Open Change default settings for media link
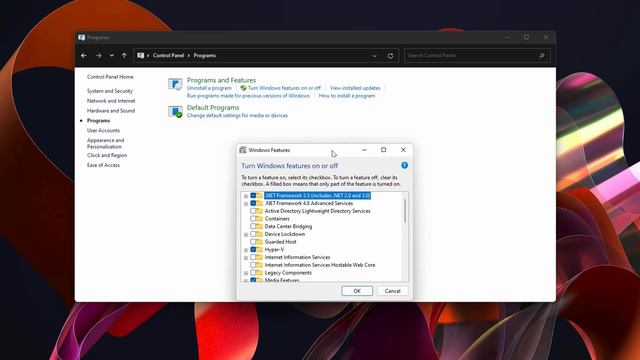The height and width of the screenshot is (360, 640). click(237, 116)
